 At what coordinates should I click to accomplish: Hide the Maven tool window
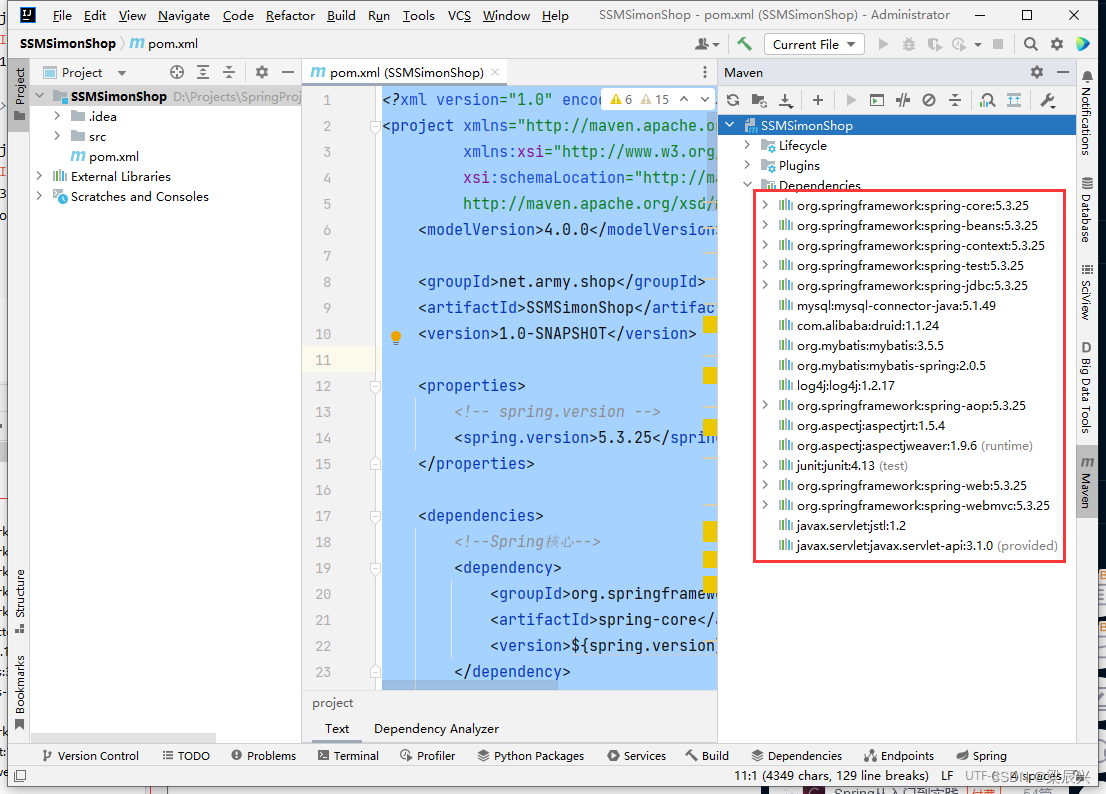click(x=1062, y=72)
